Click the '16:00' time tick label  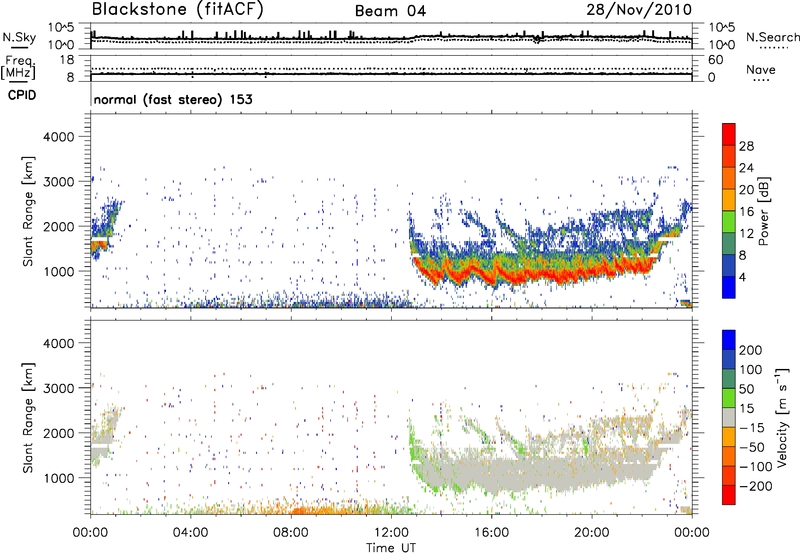coord(491,533)
